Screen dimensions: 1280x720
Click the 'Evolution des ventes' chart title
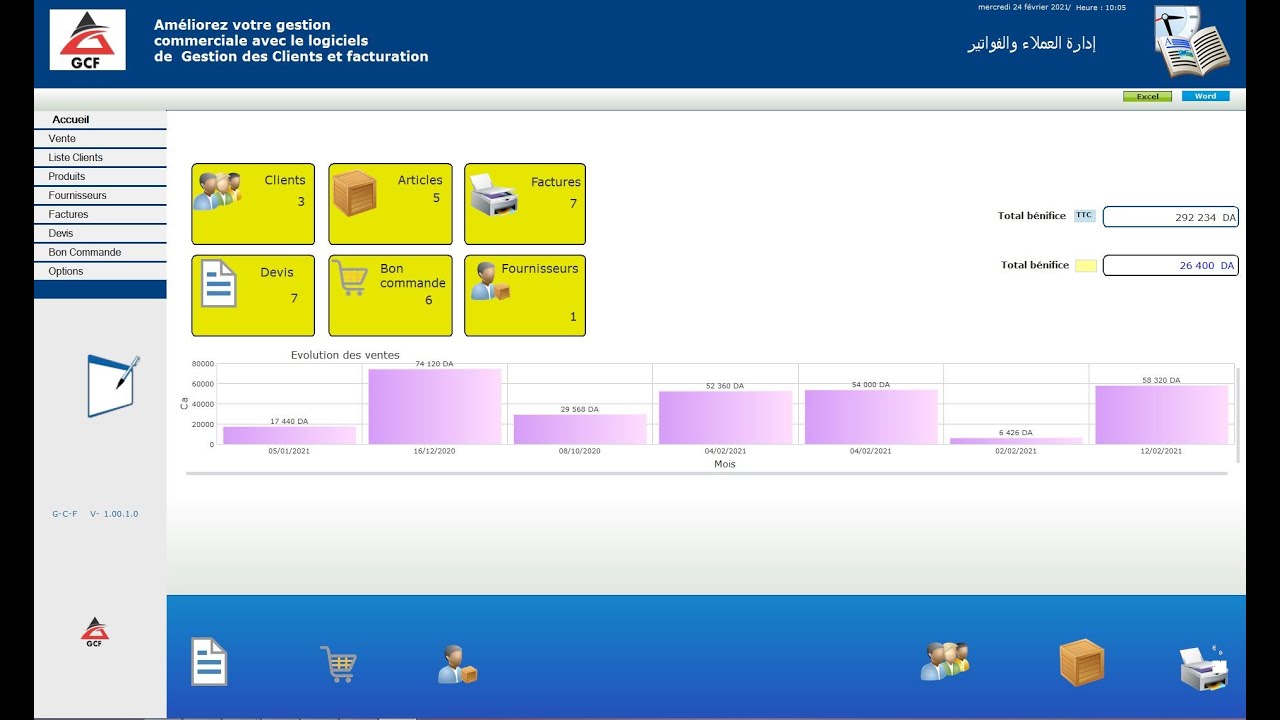click(x=345, y=355)
